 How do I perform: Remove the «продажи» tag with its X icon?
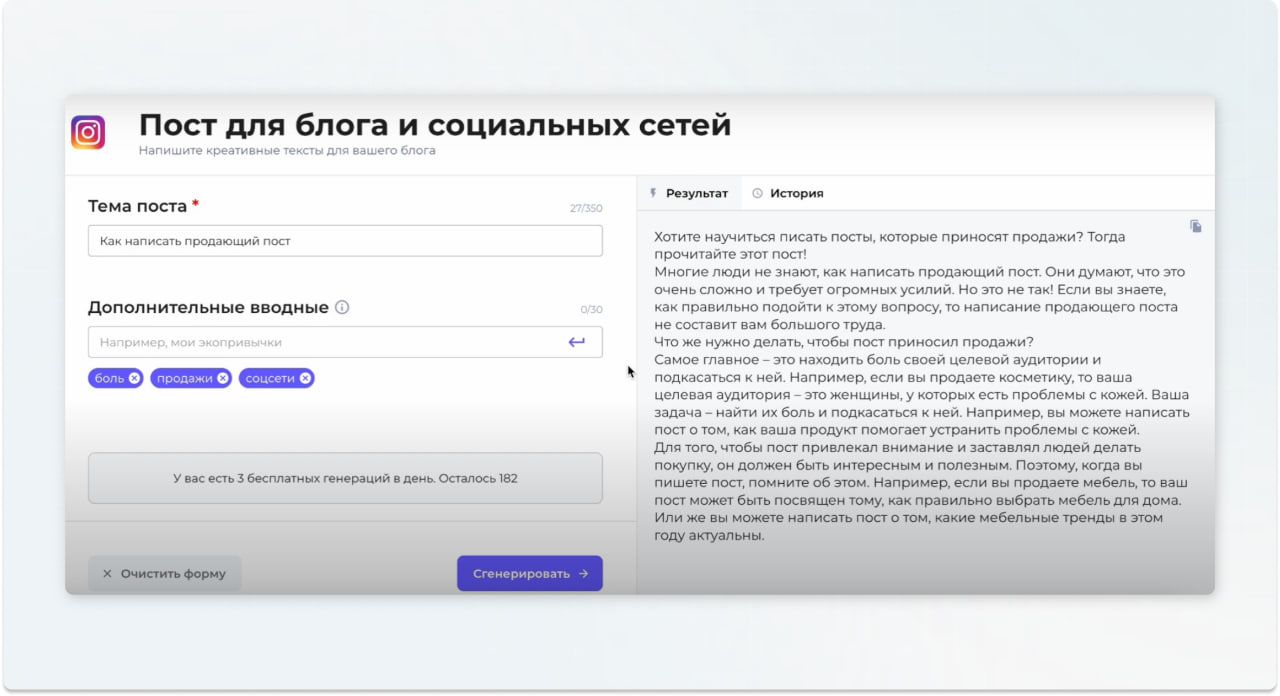click(x=222, y=378)
